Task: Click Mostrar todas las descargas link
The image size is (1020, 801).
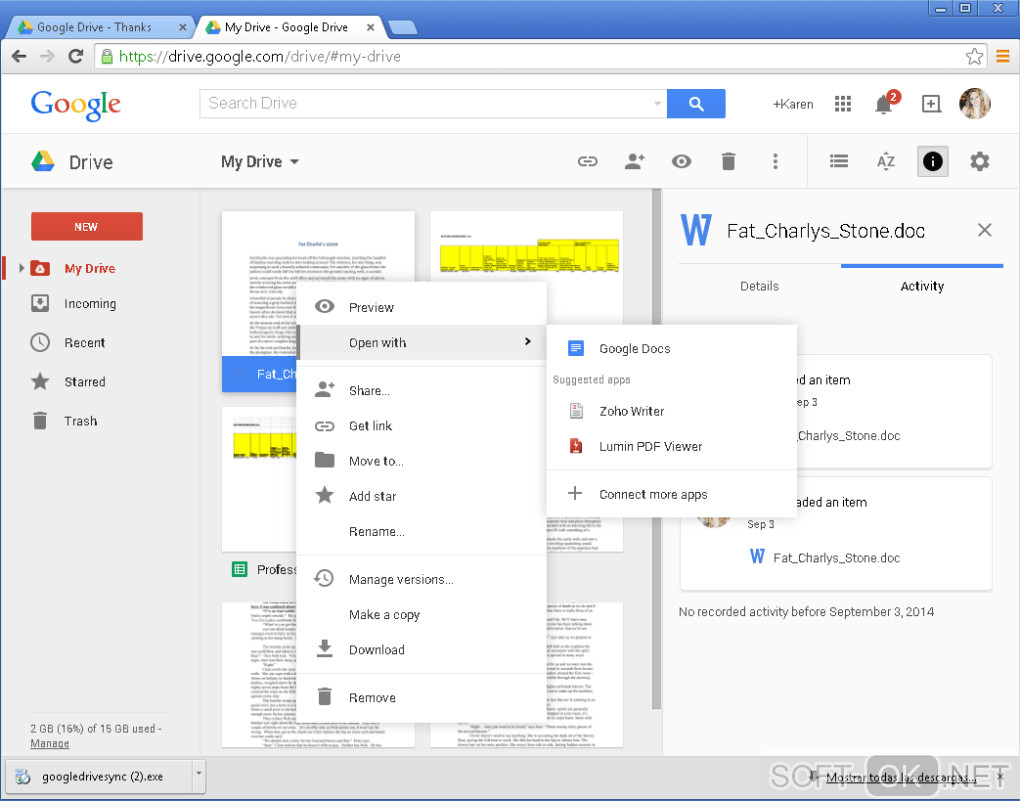Action: (900, 777)
